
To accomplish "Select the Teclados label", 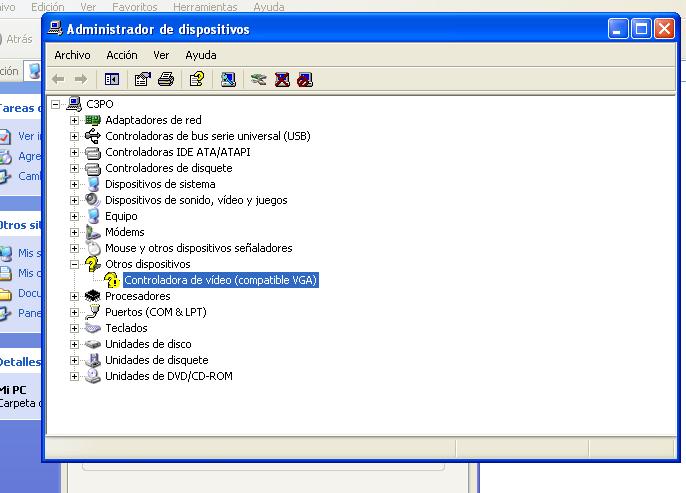I will [x=126, y=328].
